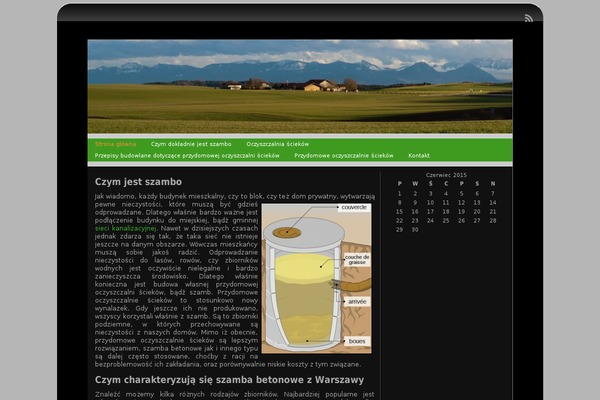Viewport: 600px width, 400px height.
Task: Click the 'arrivée' label in diagram
Action: pyautogui.click(x=357, y=302)
